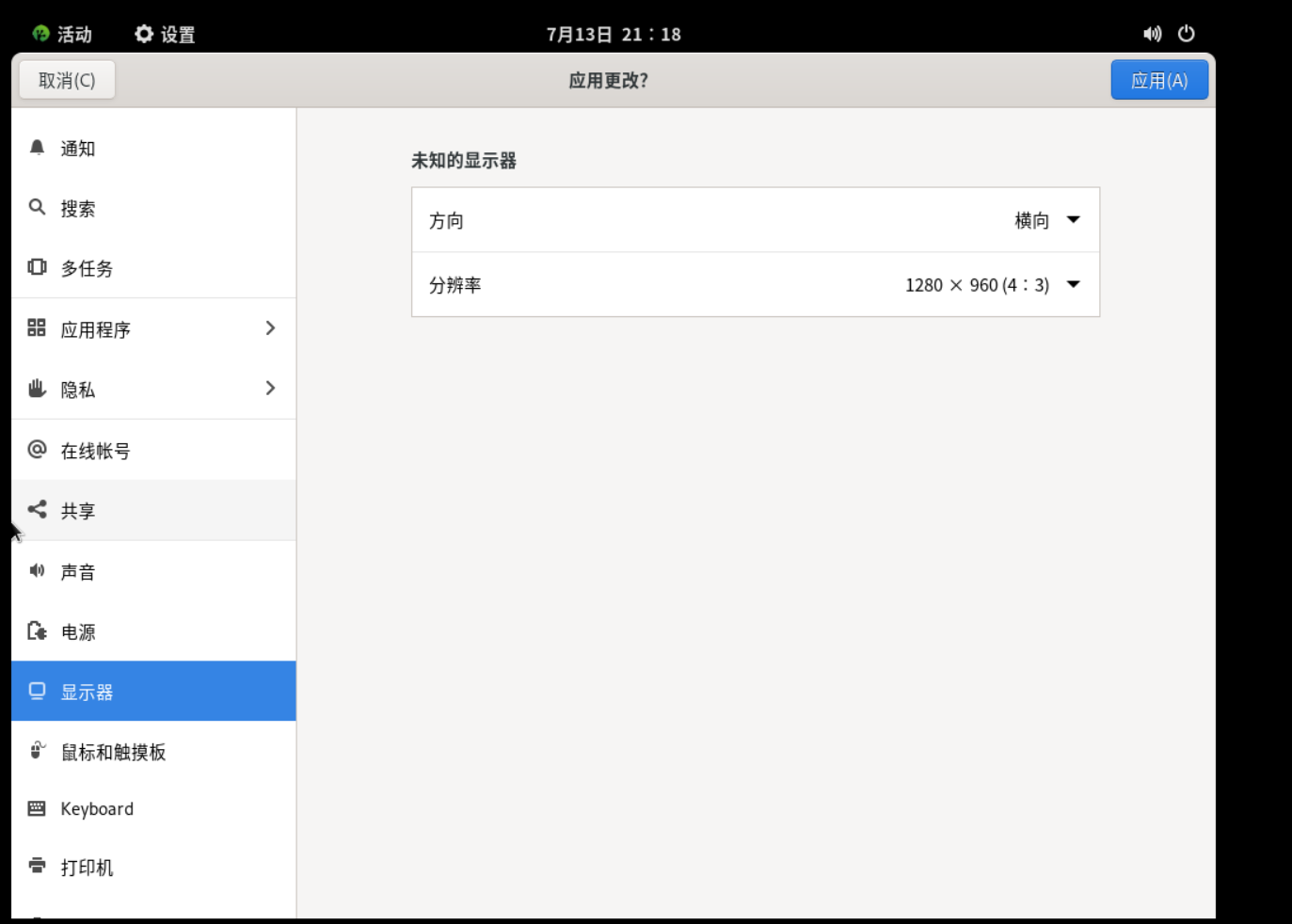Expand the 应用程序 section chevron

270,328
